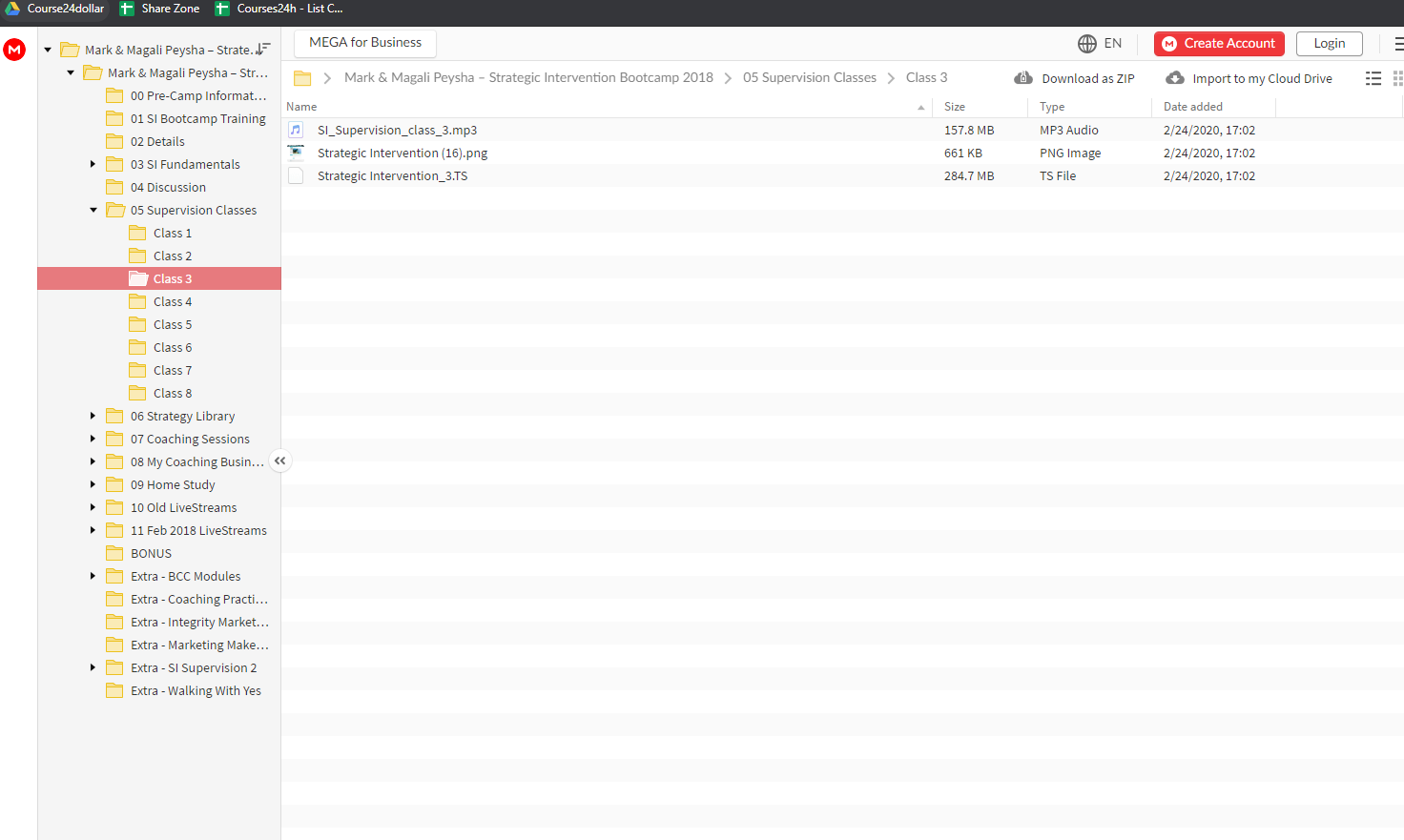Click the Create Account button
The image size is (1404, 840).
1219,44
